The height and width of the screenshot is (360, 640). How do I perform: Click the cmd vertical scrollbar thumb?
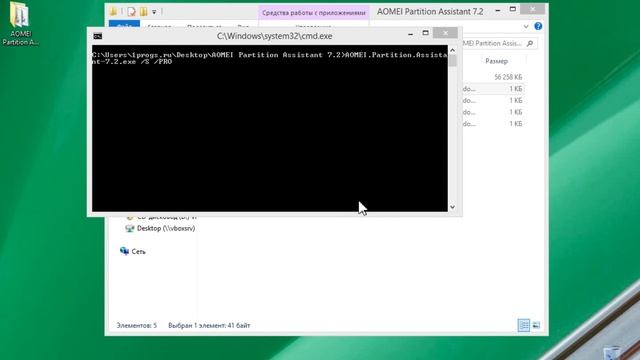click(452, 61)
